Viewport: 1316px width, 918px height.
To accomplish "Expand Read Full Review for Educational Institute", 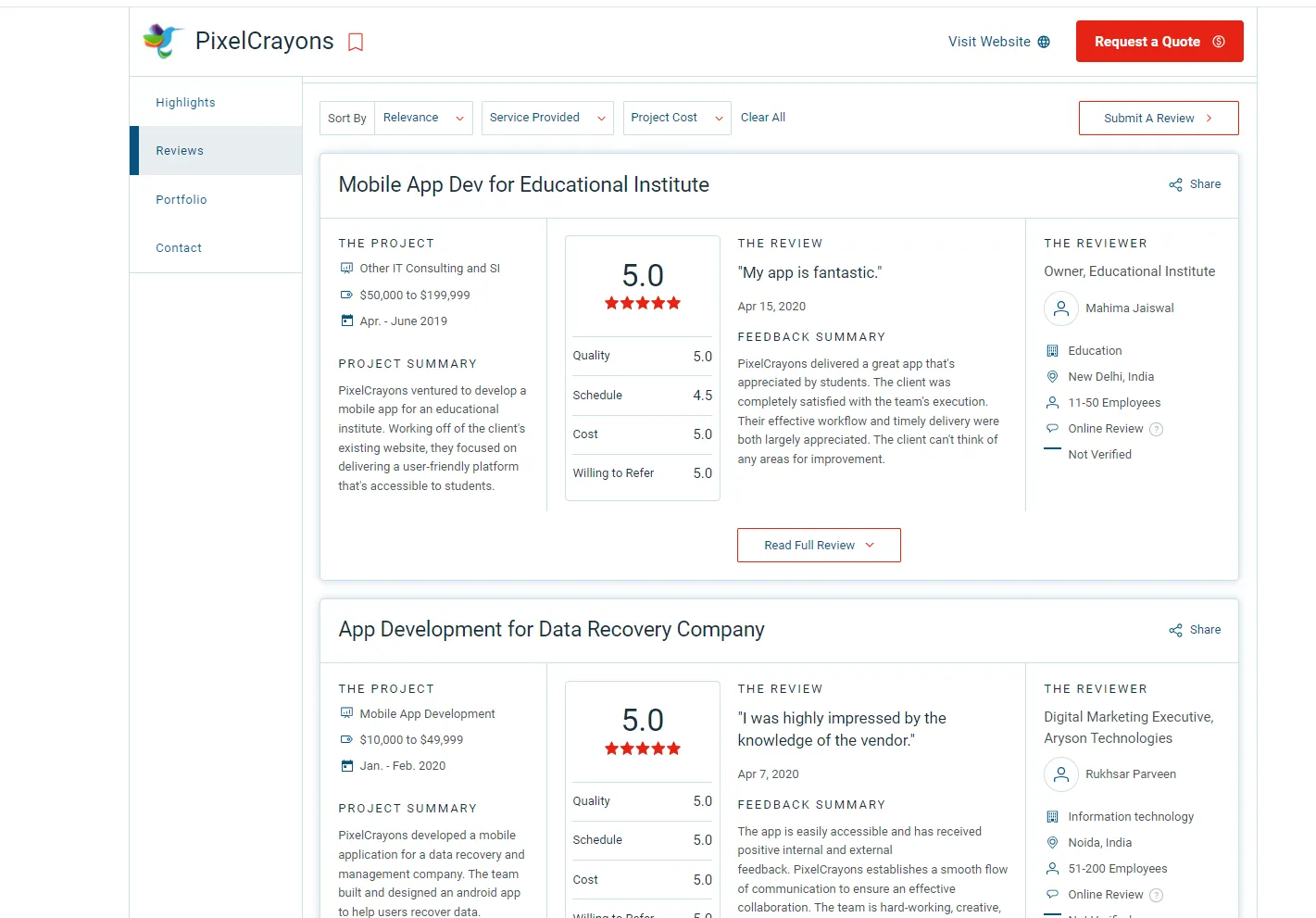I will (x=819, y=546).
